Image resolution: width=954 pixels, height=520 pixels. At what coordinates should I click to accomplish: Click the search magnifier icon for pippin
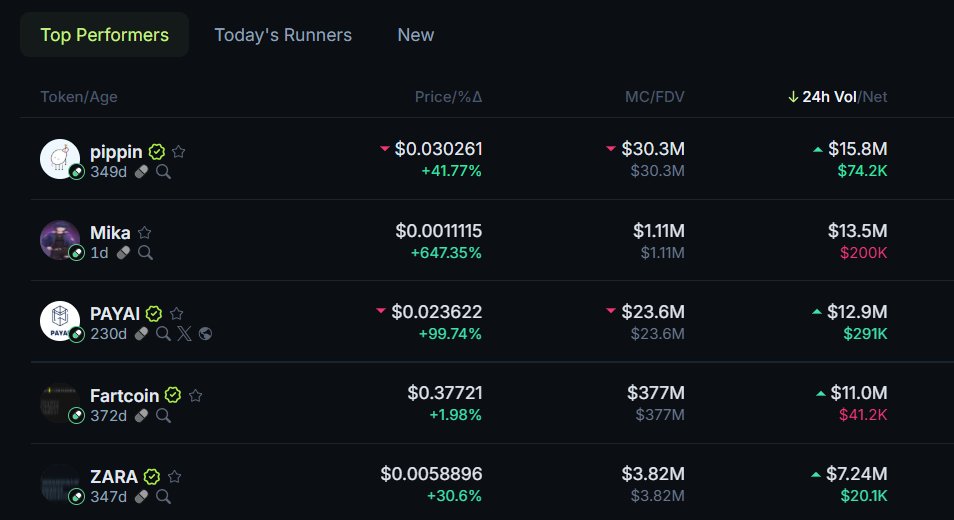coord(163,171)
